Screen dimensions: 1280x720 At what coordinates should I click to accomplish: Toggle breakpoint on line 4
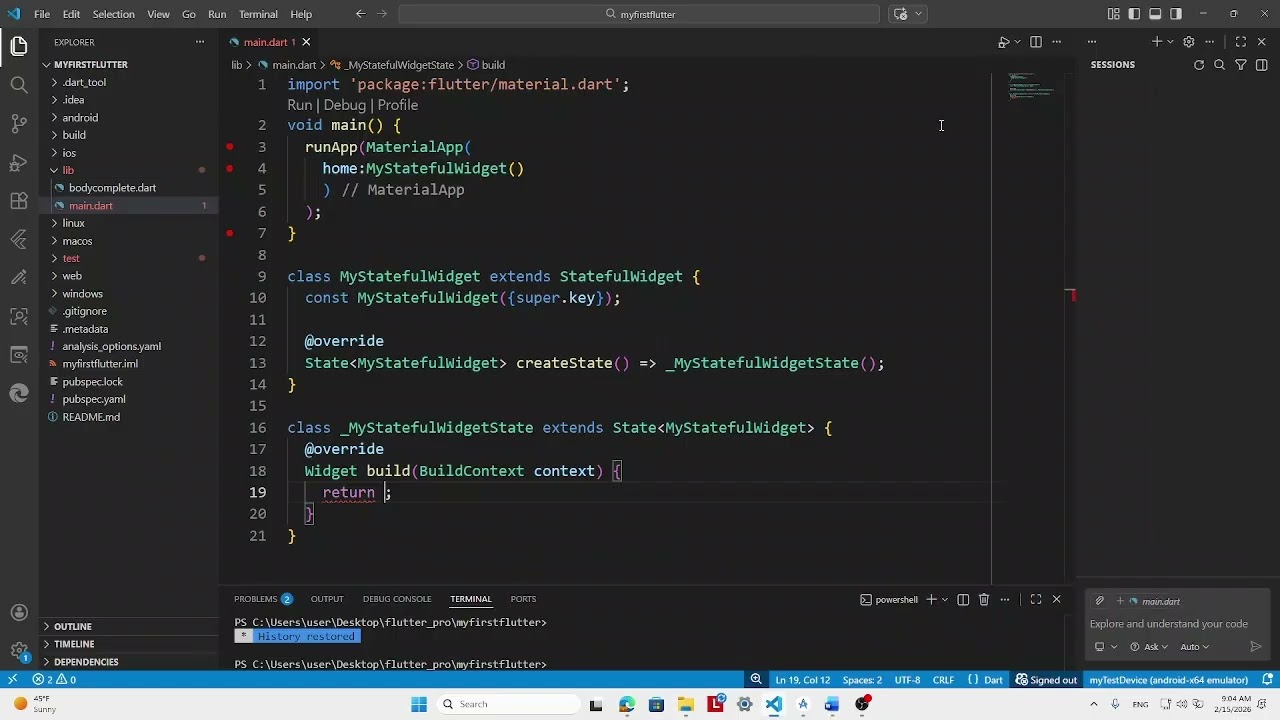point(229,168)
